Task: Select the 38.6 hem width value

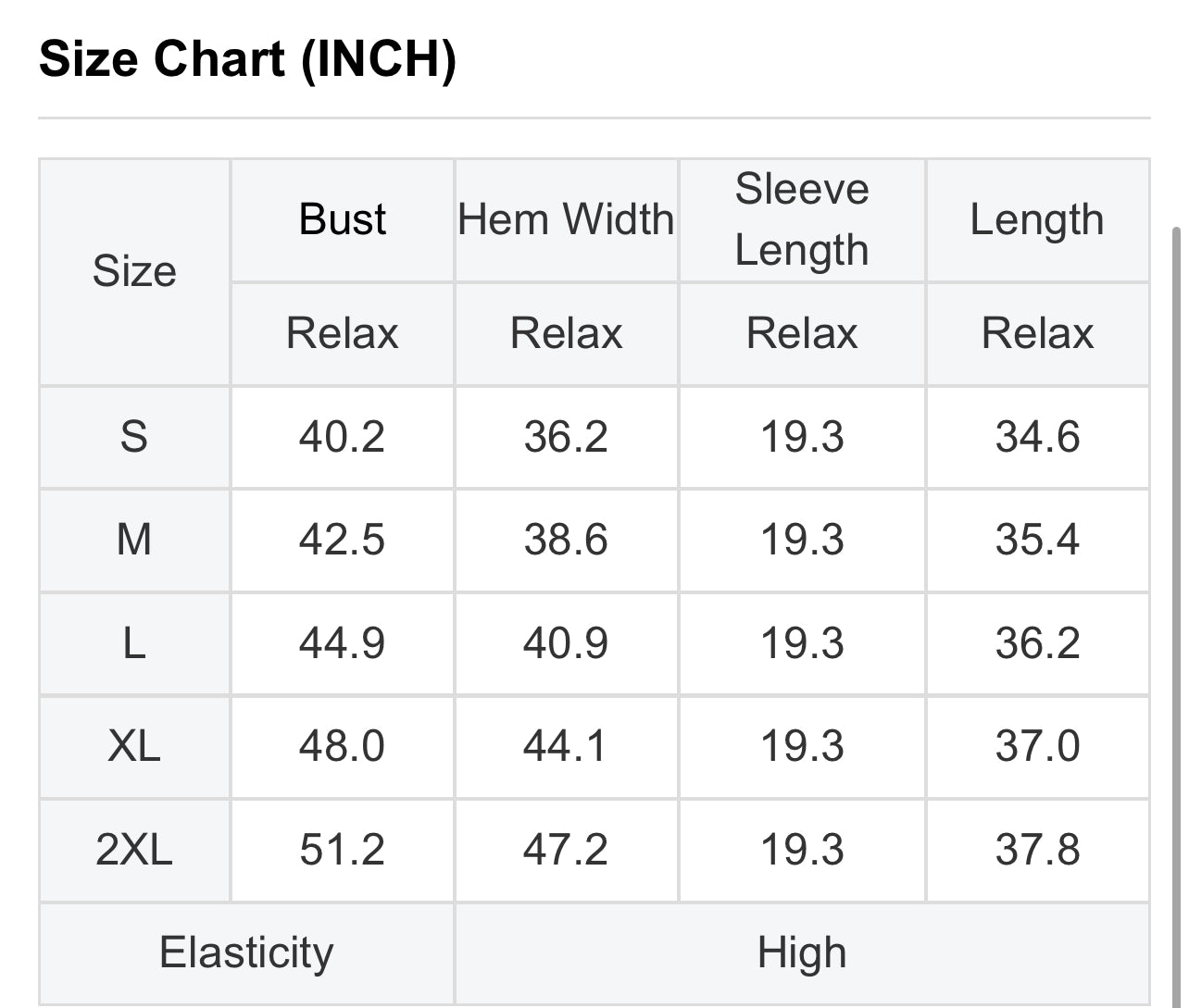Action: click(x=566, y=540)
